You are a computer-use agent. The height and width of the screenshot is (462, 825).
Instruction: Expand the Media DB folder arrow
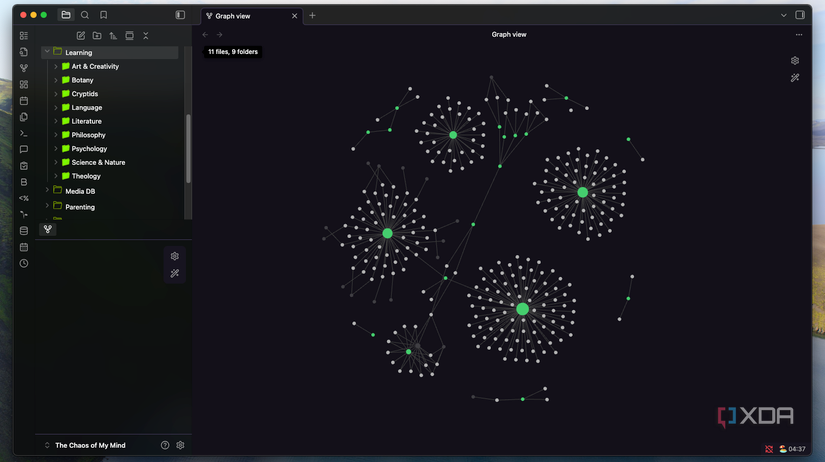point(47,190)
